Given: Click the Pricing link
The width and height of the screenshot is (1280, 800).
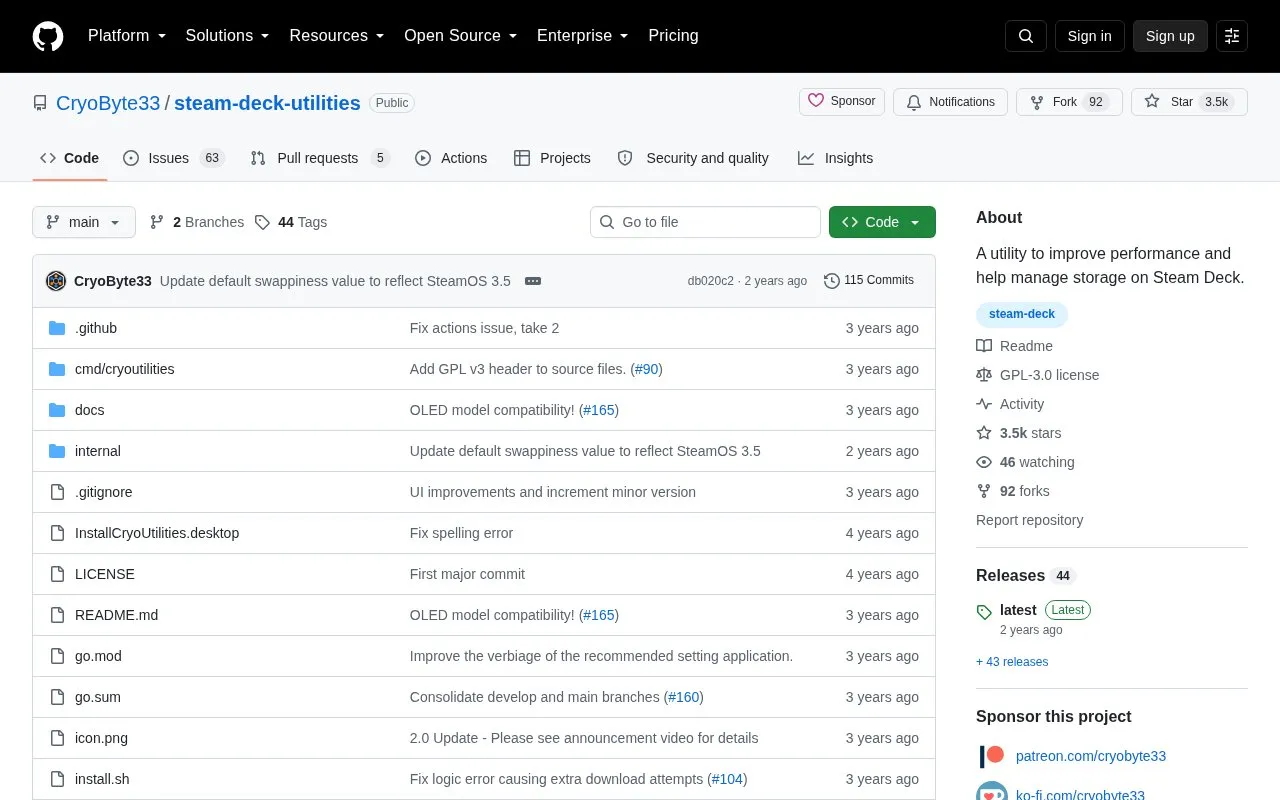Looking at the screenshot, I should click(x=673, y=36).
